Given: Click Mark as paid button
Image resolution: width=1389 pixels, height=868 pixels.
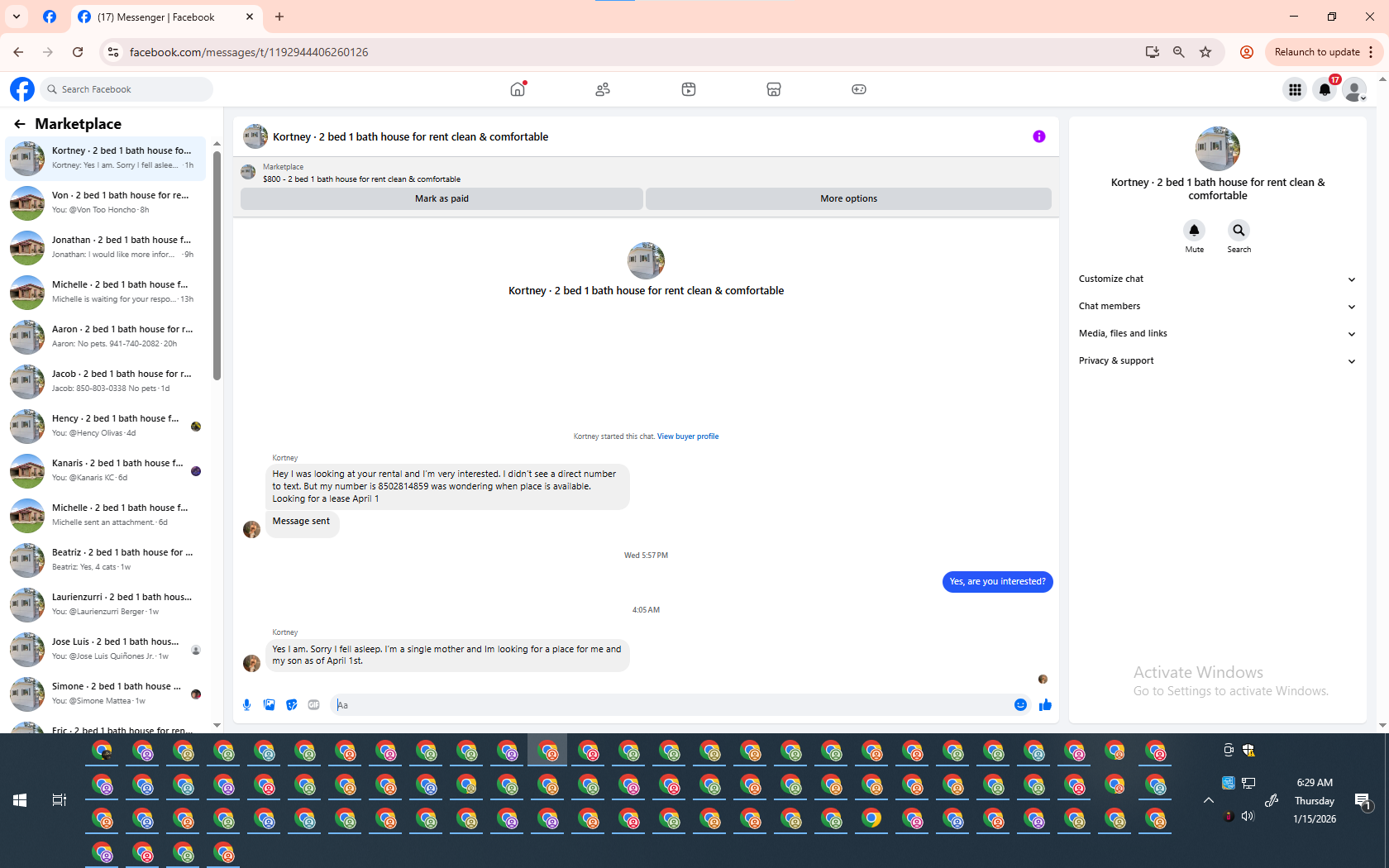Looking at the screenshot, I should (442, 198).
